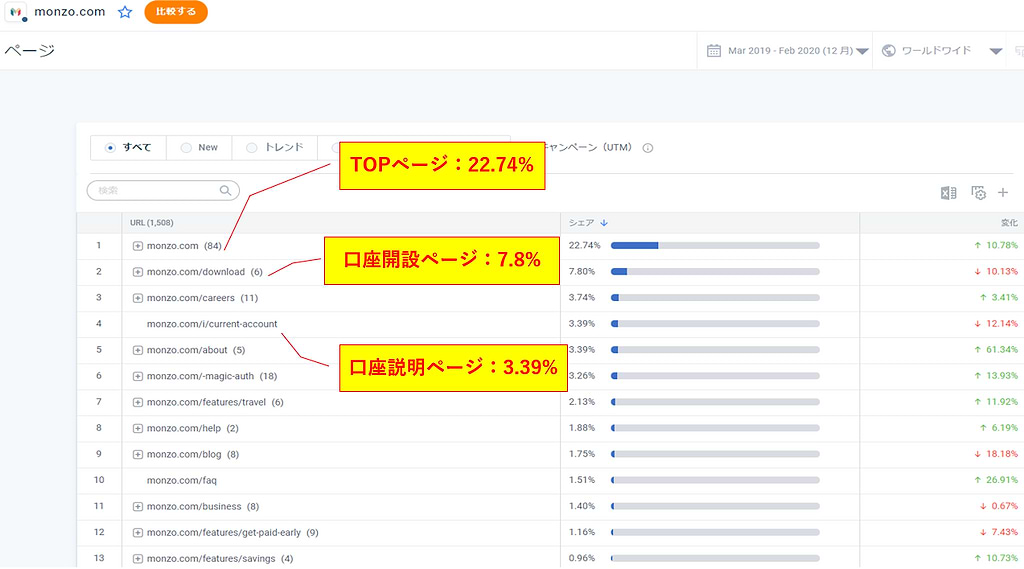Open the monzo.com/help URL text
Viewport: 1024px width, 569px height.
point(184,429)
